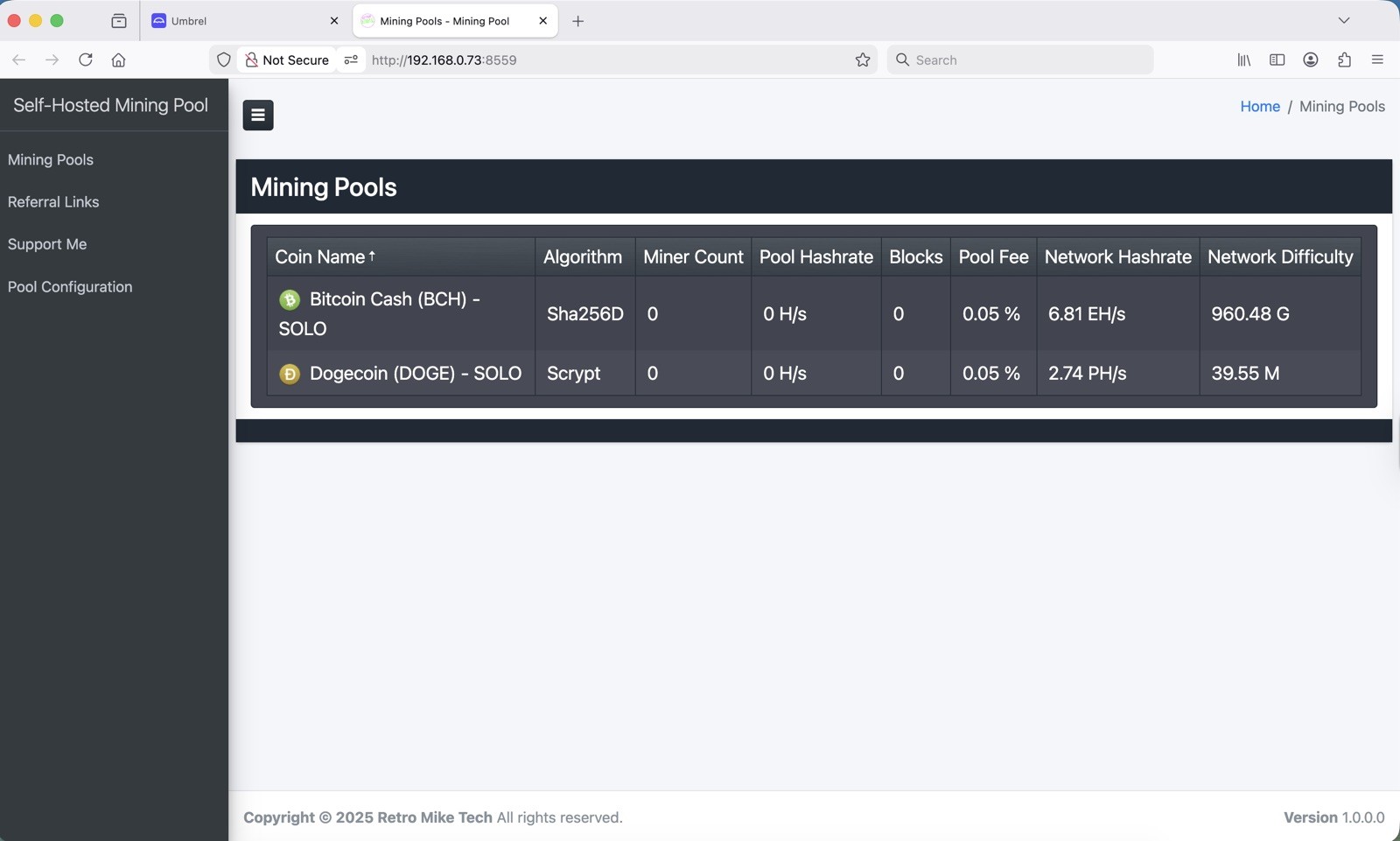This screenshot has height=841, width=1400.
Task: Toggle the browser sidebar panel icon
Action: pos(1277,60)
